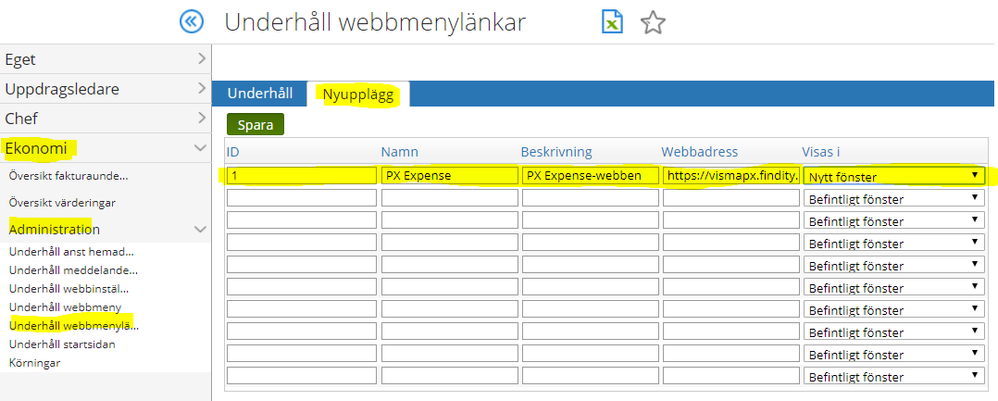Open Underhåll startsidan in sidebar
The height and width of the screenshot is (401, 998).
tap(62, 343)
